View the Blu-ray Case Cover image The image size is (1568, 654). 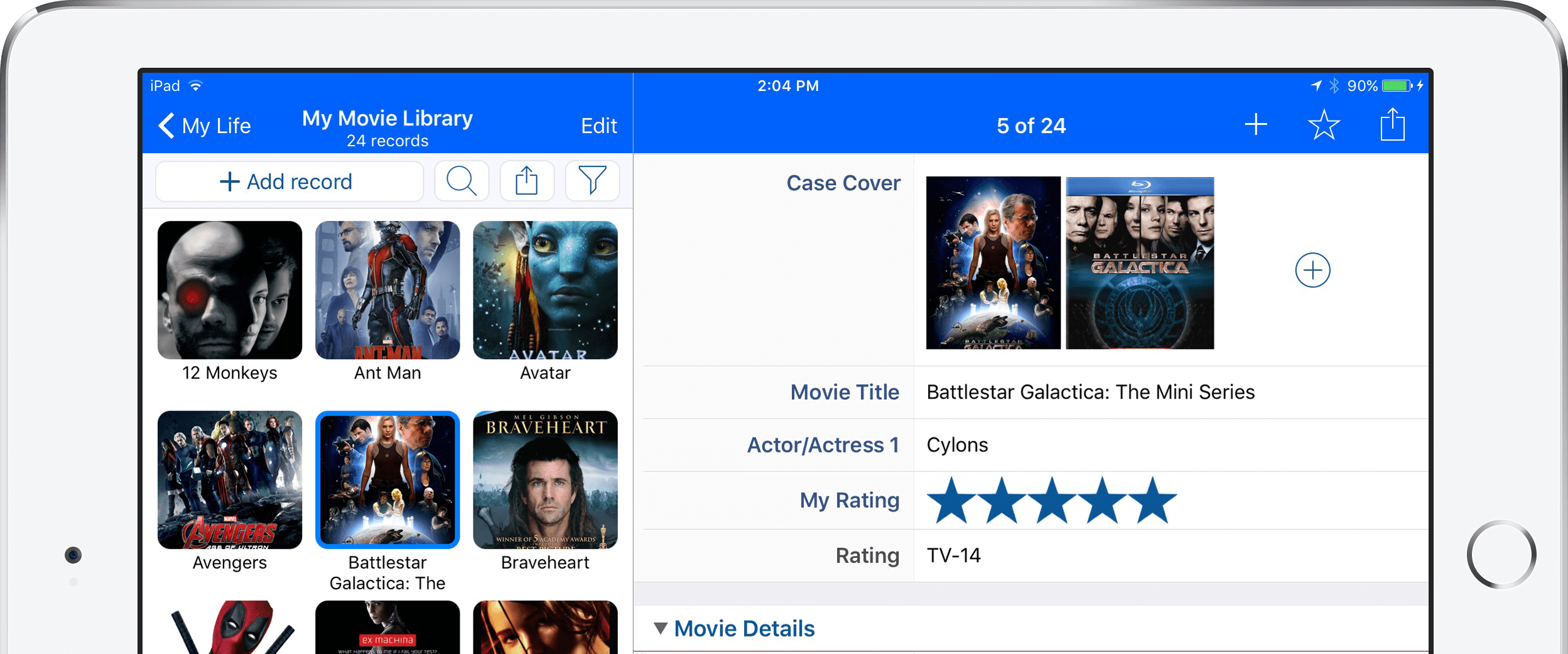pyautogui.click(x=1140, y=262)
